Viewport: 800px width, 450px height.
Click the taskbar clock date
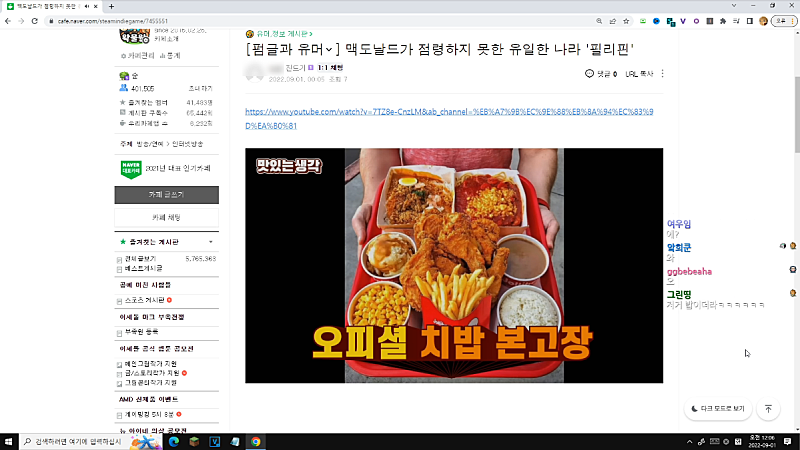click(761, 441)
